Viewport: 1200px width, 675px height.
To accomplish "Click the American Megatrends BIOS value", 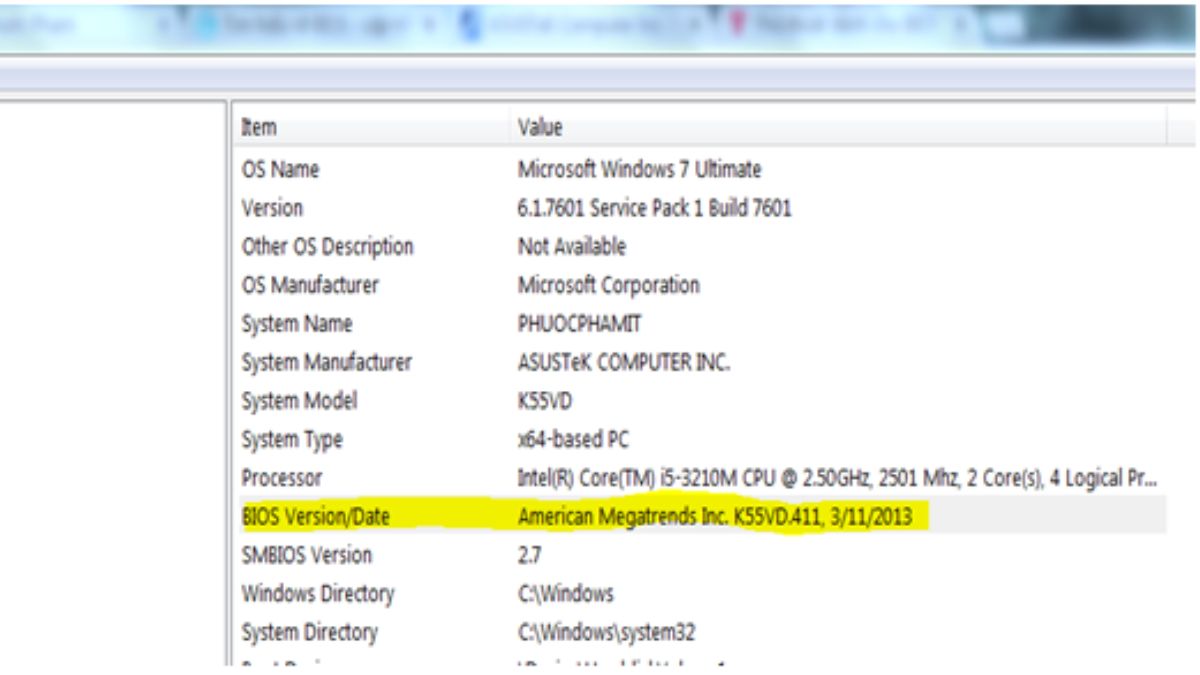I will click(714, 517).
